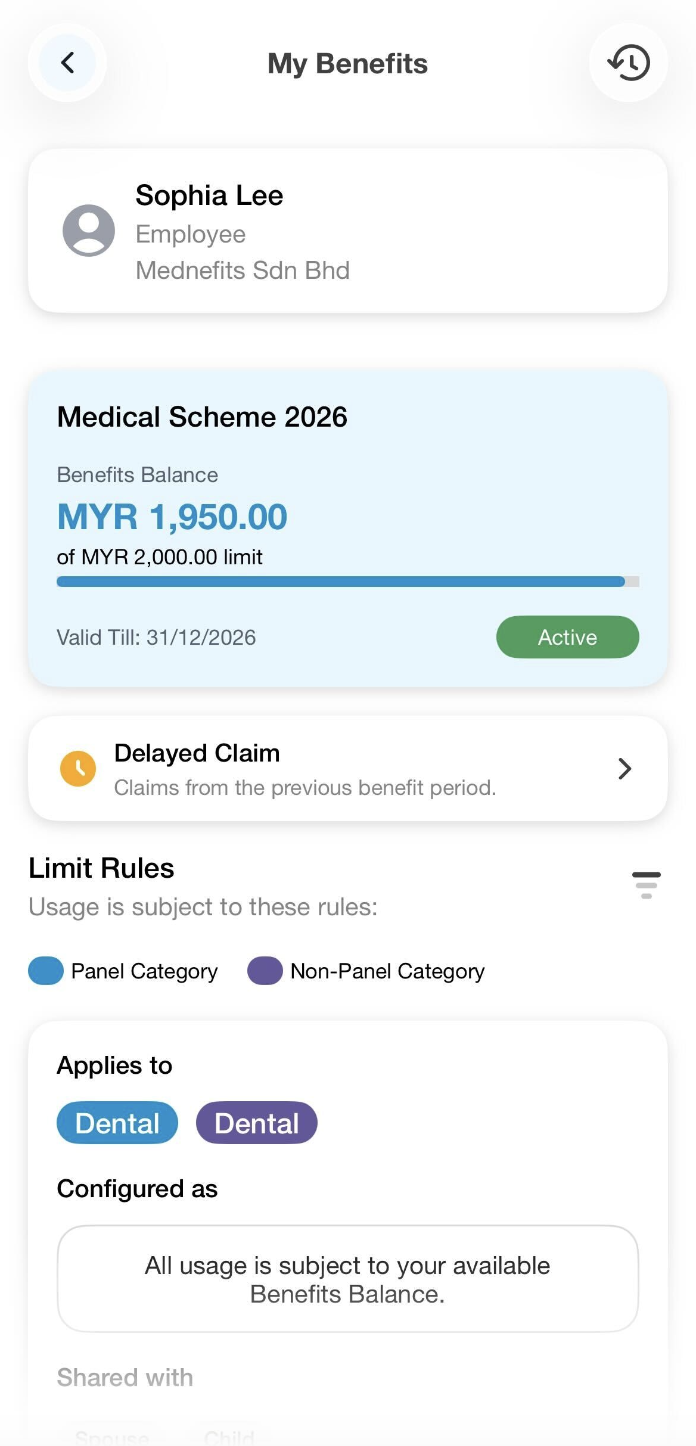Open the Limit Rules filter icon

click(646, 885)
